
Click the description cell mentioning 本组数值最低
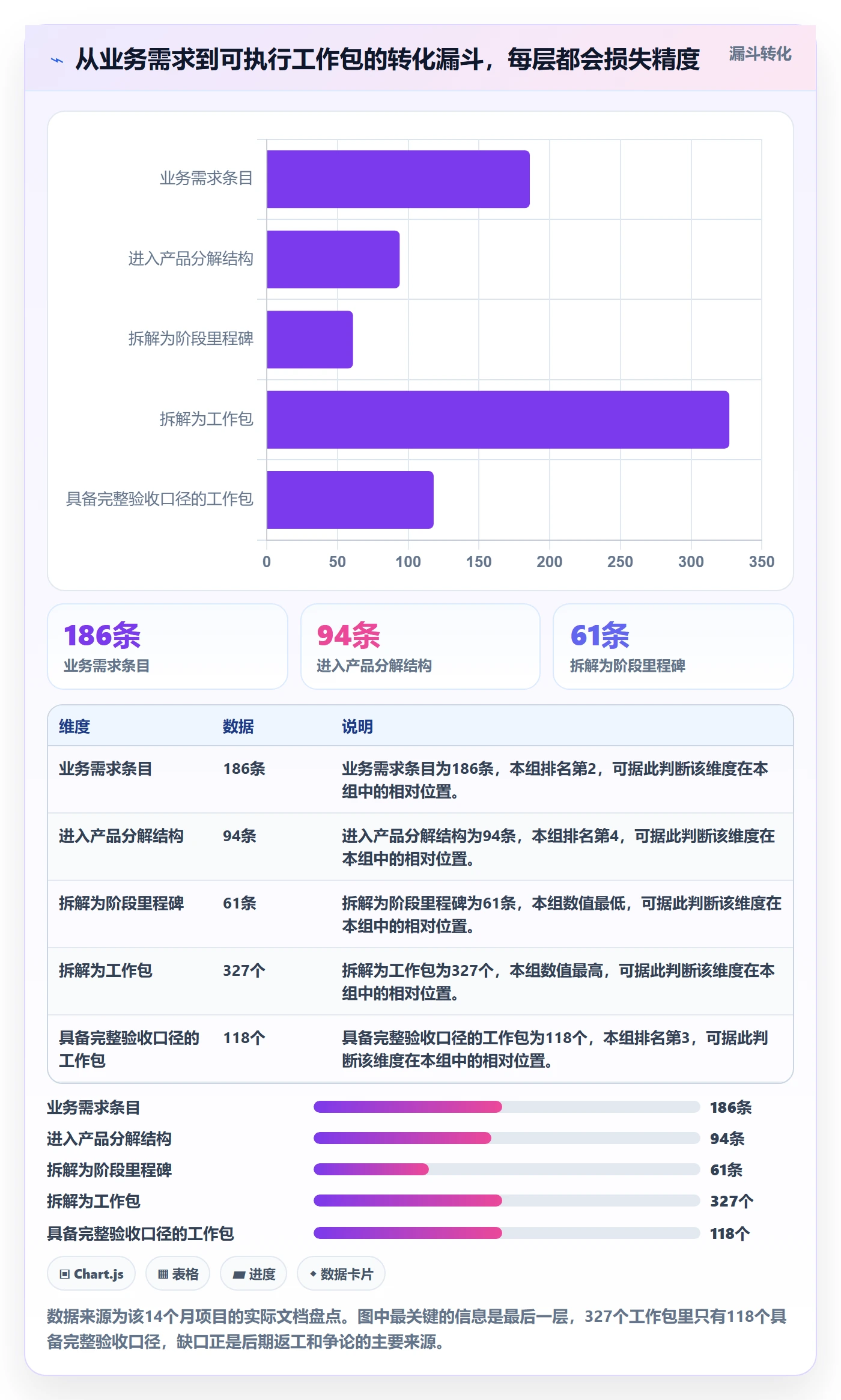[x=562, y=915]
